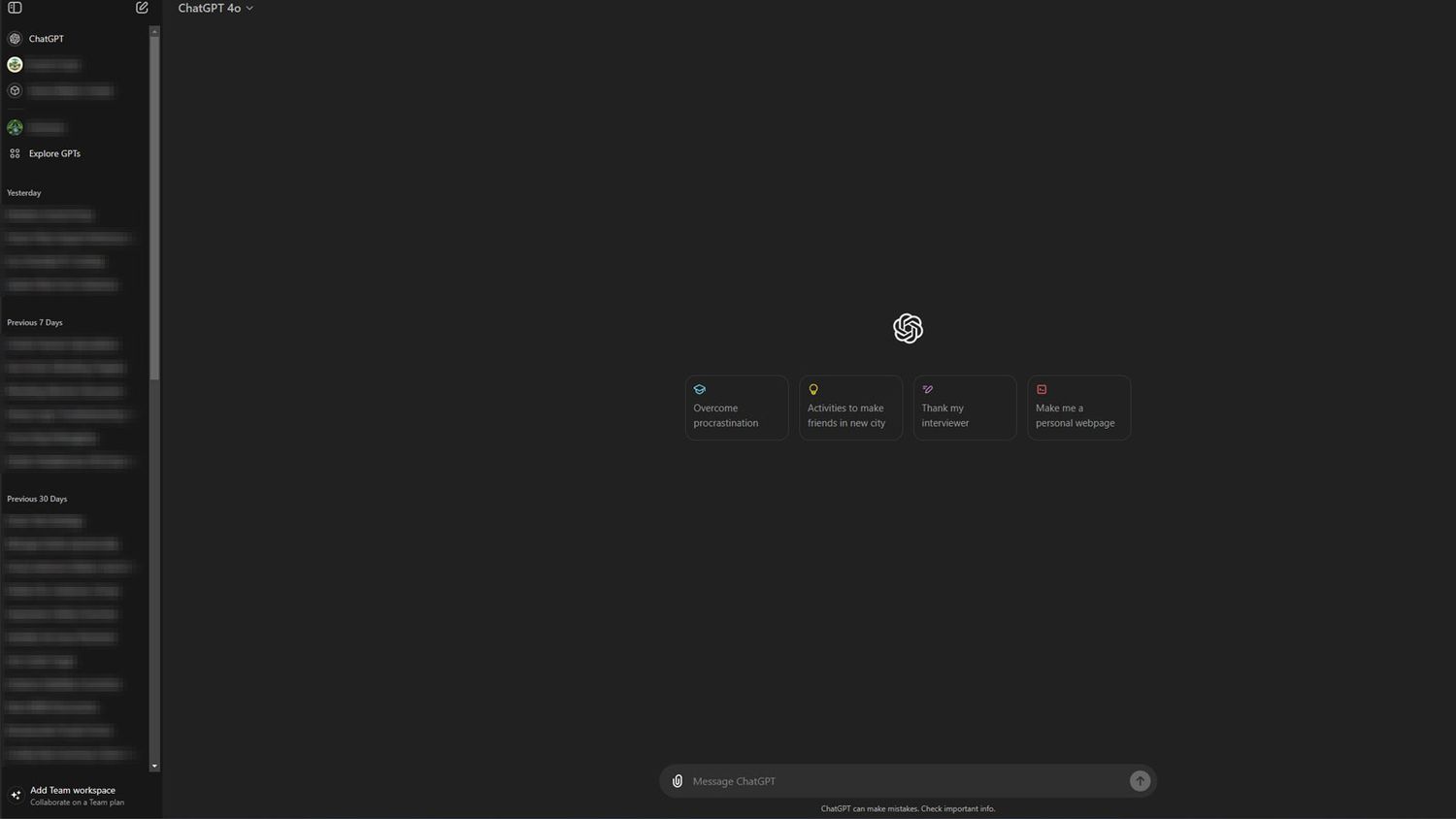Screen dimensions: 1456x819
Task: Open Explore GPTs in sidebar
Action: tap(54, 153)
